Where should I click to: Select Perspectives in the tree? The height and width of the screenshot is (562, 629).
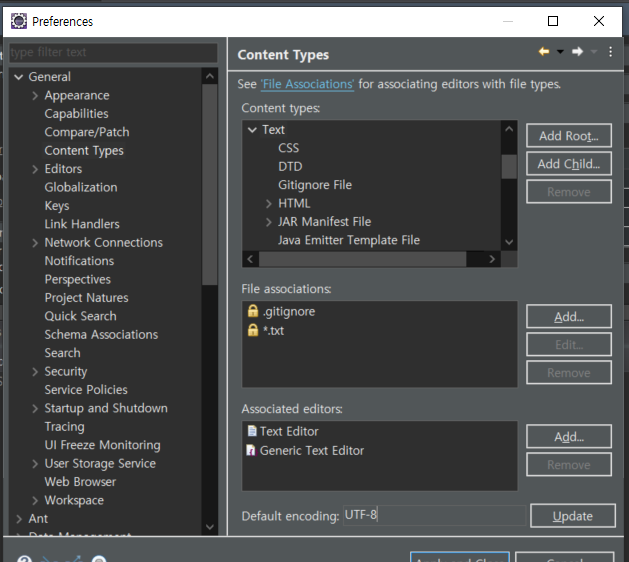click(77, 279)
